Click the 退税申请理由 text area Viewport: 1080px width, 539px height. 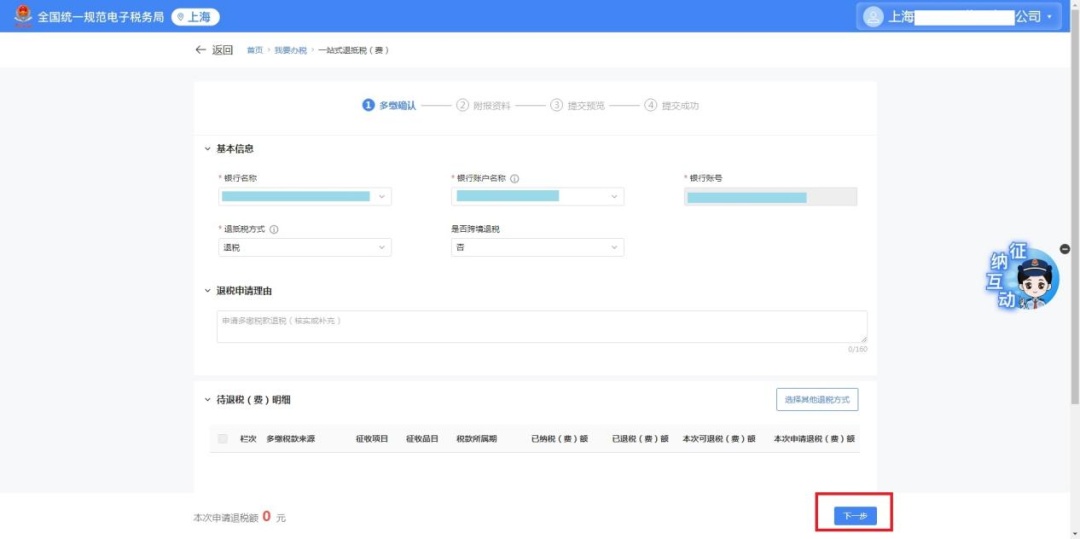tap(541, 327)
